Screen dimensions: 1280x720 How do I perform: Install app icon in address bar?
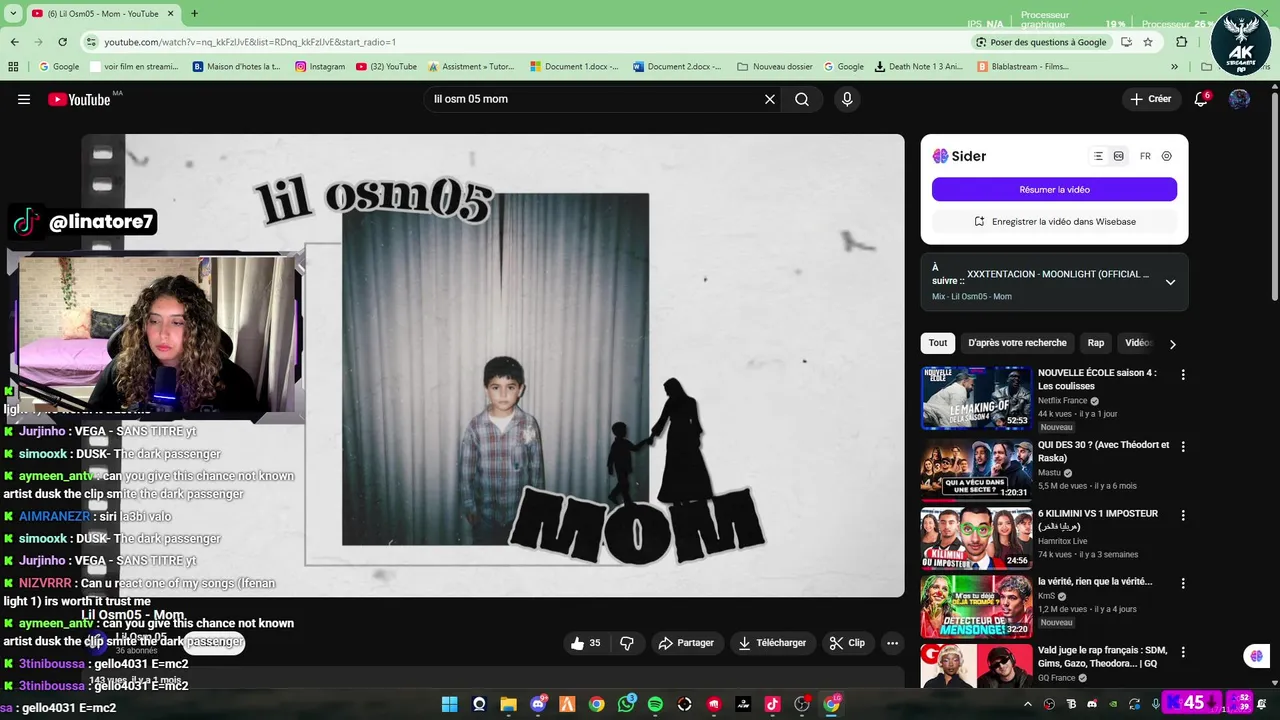[x=1126, y=42]
